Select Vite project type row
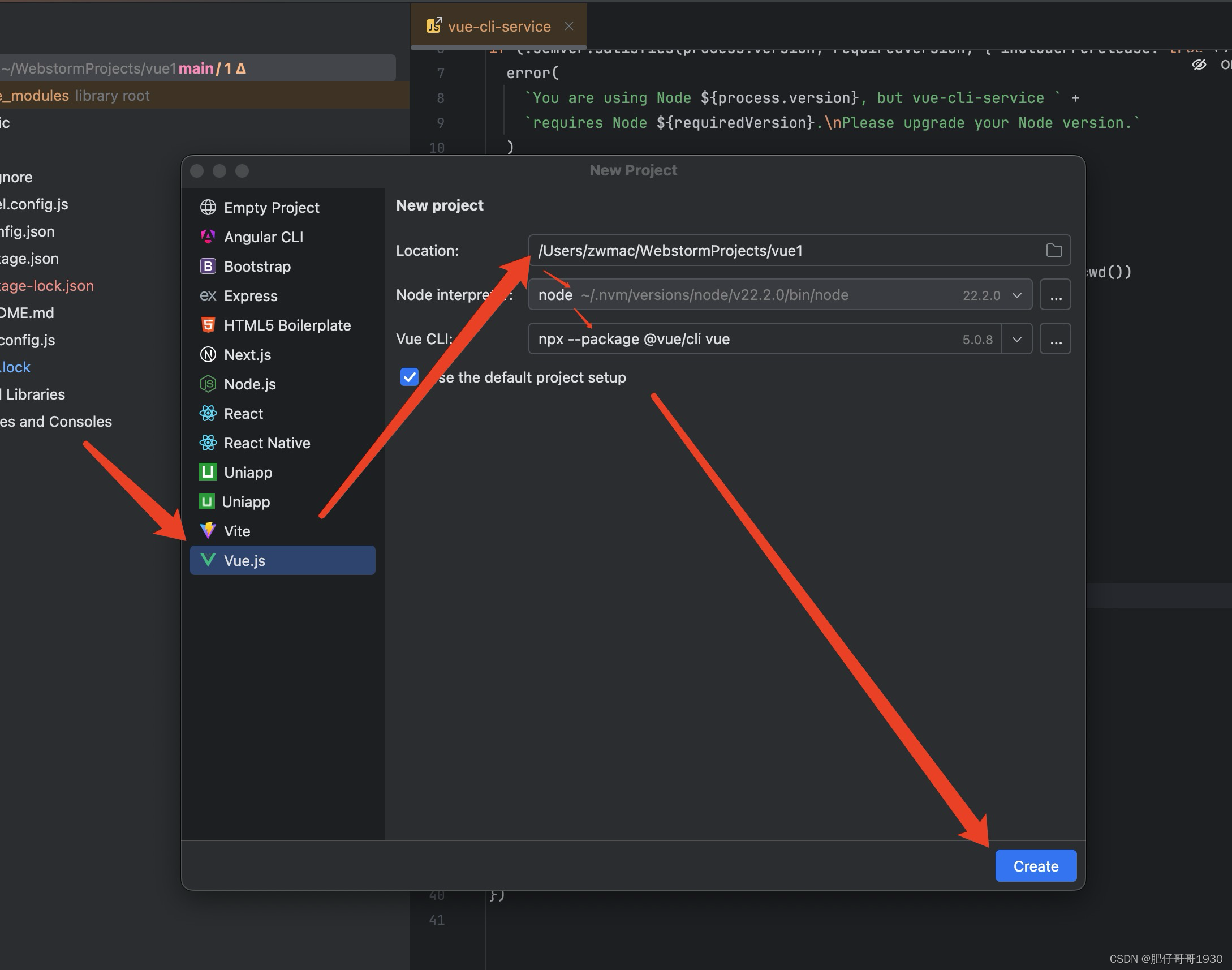The height and width of the screenshot is (970, 1232). click(283, 531)
